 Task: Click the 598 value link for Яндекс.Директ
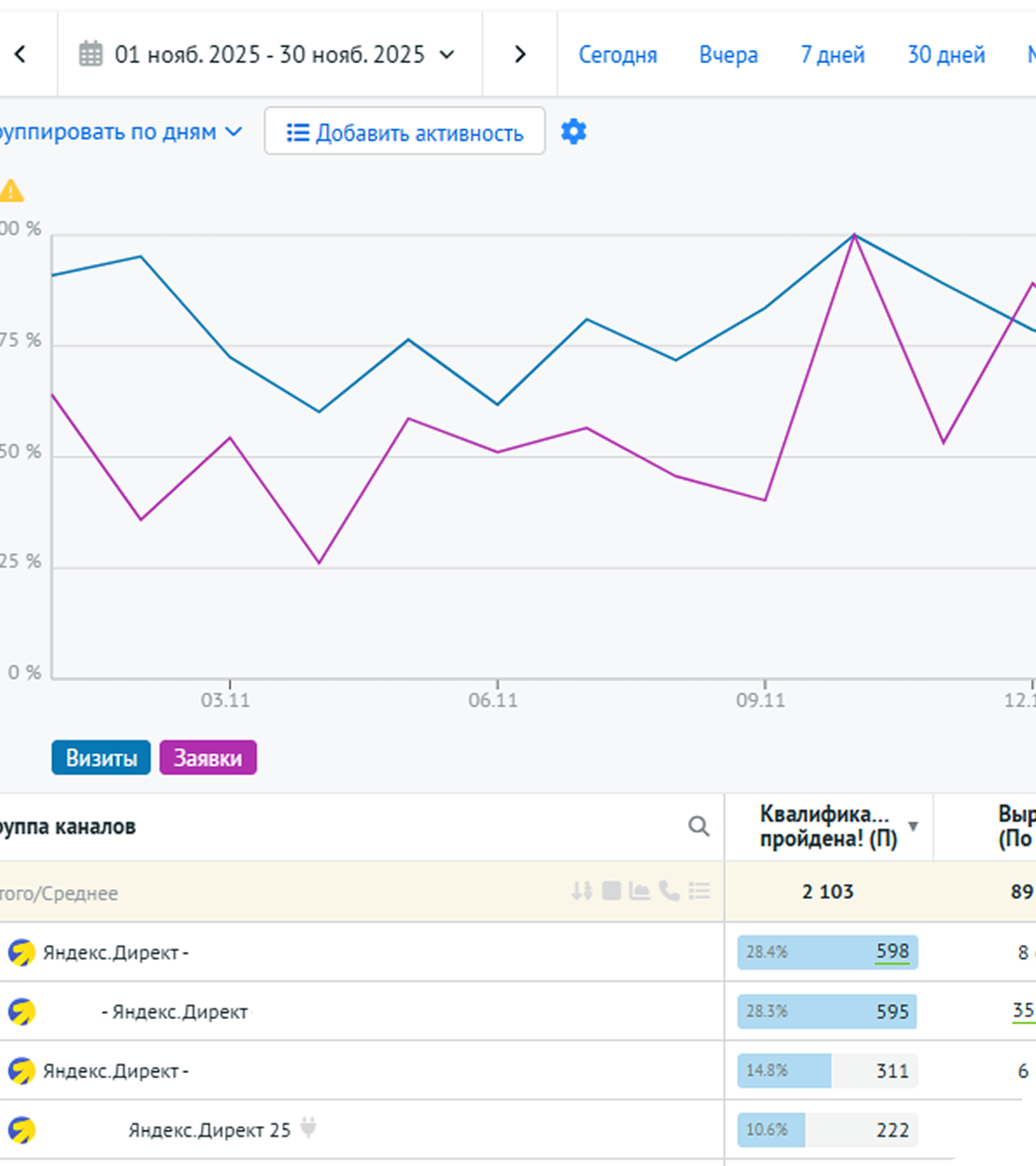point(892,952)
